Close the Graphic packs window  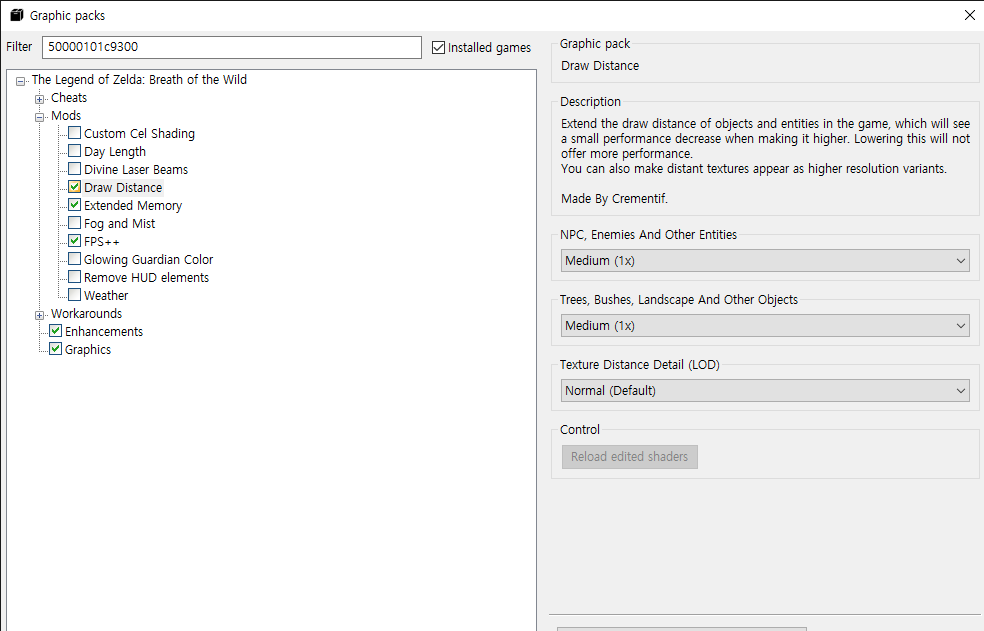click(x=970, y=15)
